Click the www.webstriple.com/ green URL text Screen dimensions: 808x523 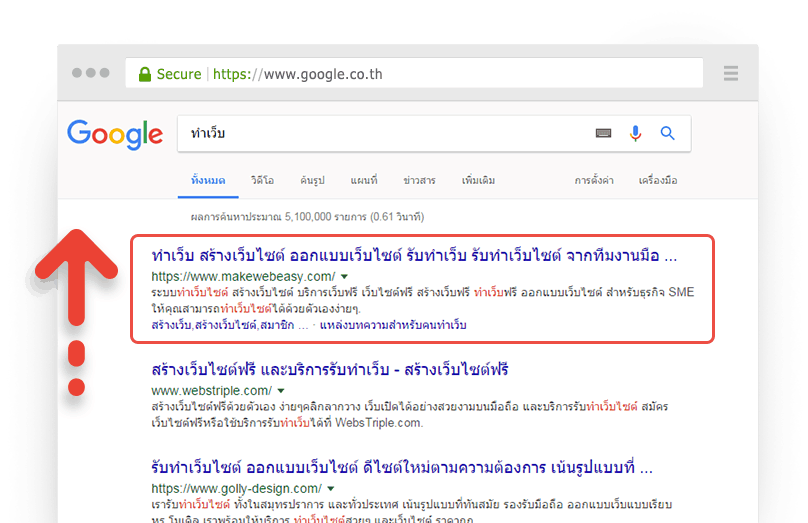click(212, 391)
